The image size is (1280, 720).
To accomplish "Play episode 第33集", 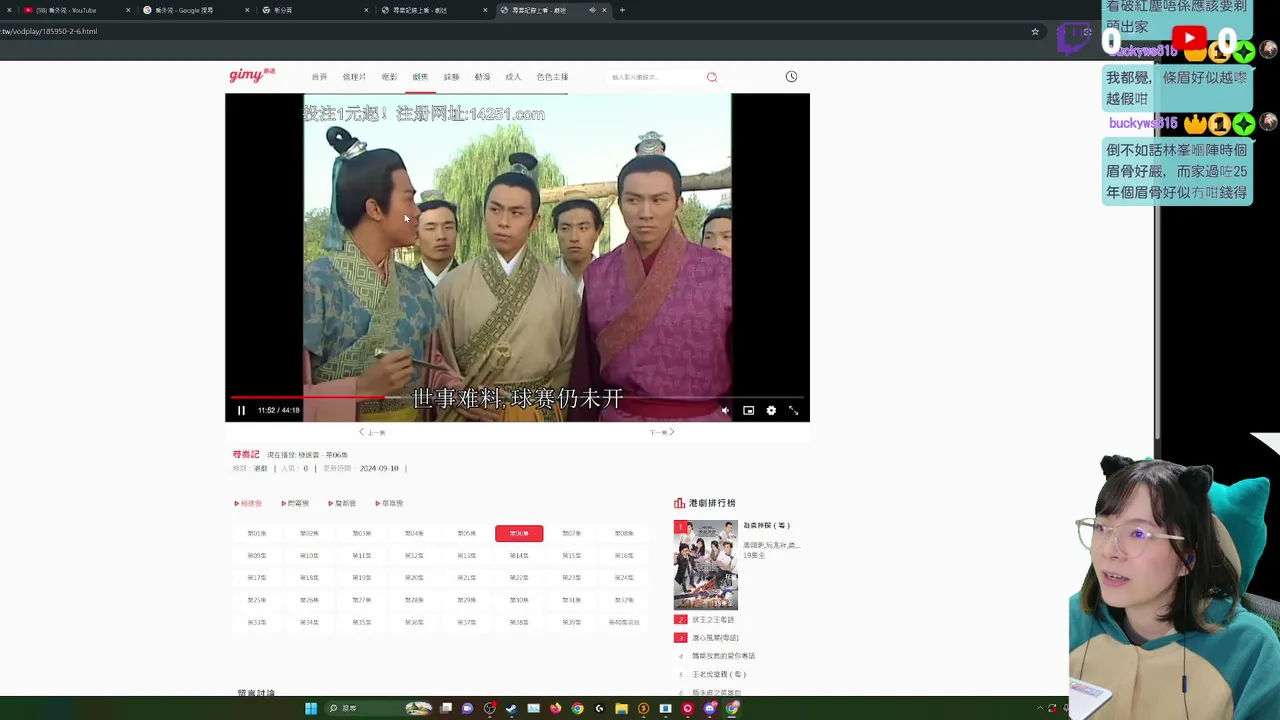I will click(x=257, y=622).
